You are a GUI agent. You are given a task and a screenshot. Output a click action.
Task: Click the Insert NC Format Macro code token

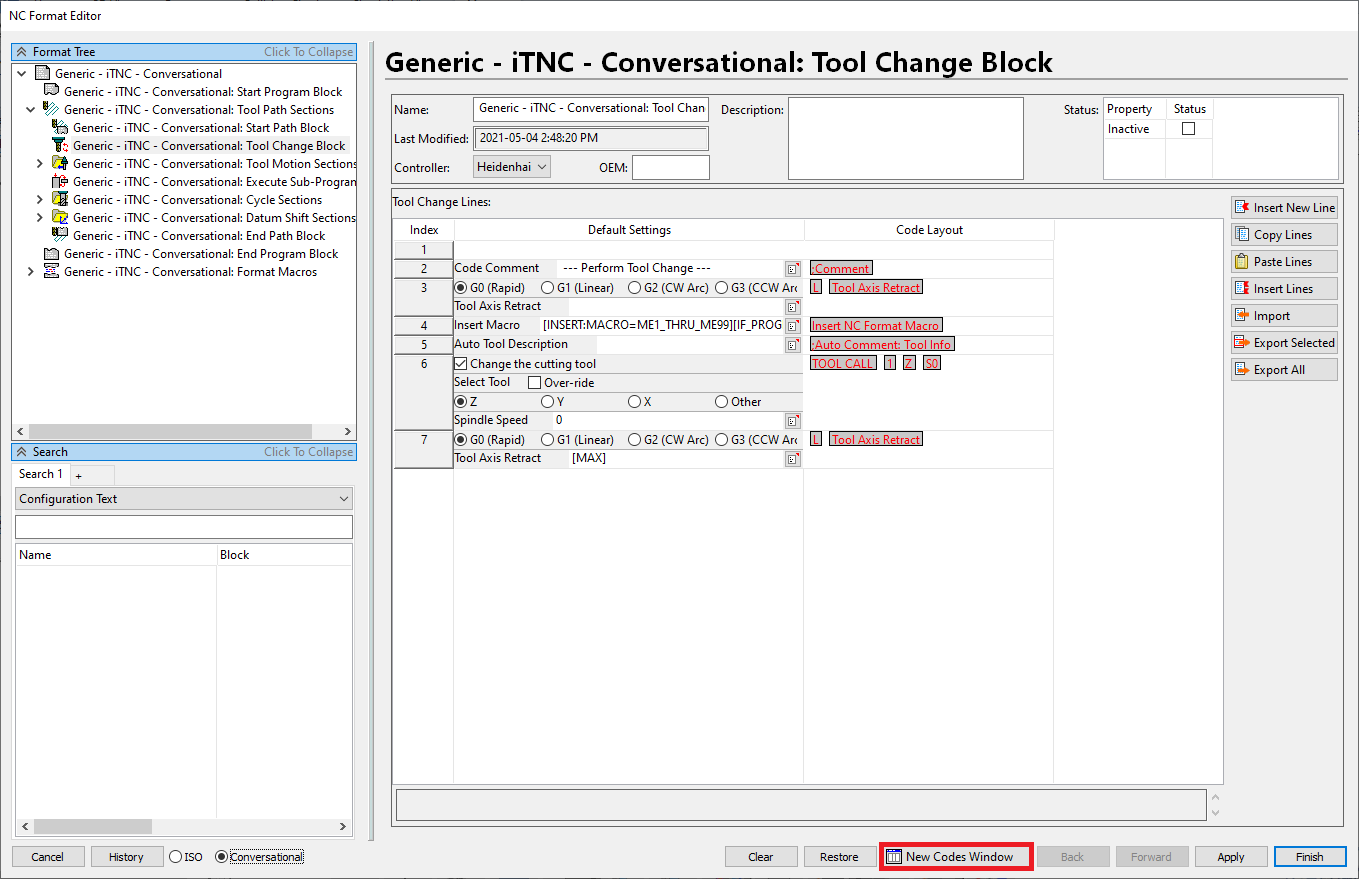[x=876, y=326]
